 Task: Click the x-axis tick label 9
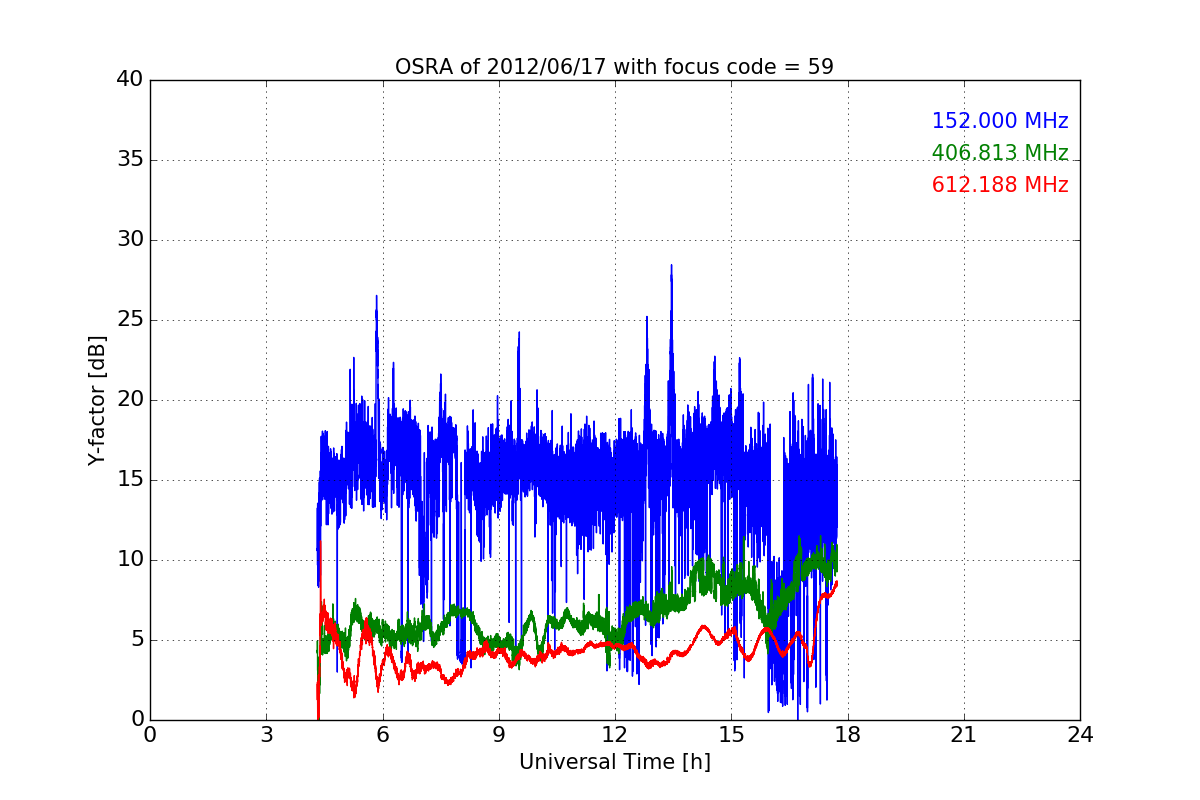tap(499, 735)
